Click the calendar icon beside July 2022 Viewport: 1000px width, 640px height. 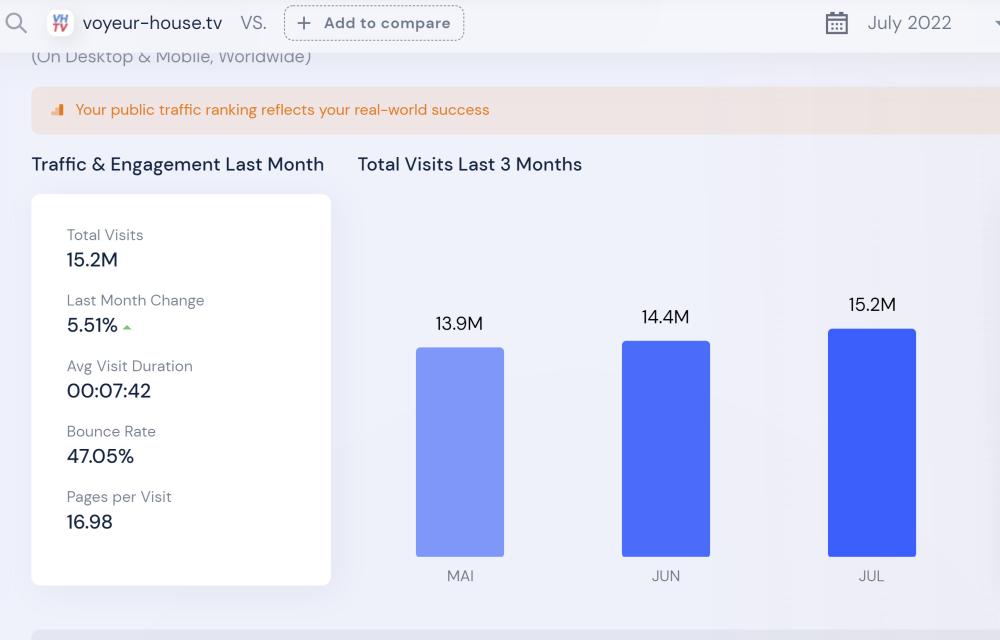click(x=837, y=23)
